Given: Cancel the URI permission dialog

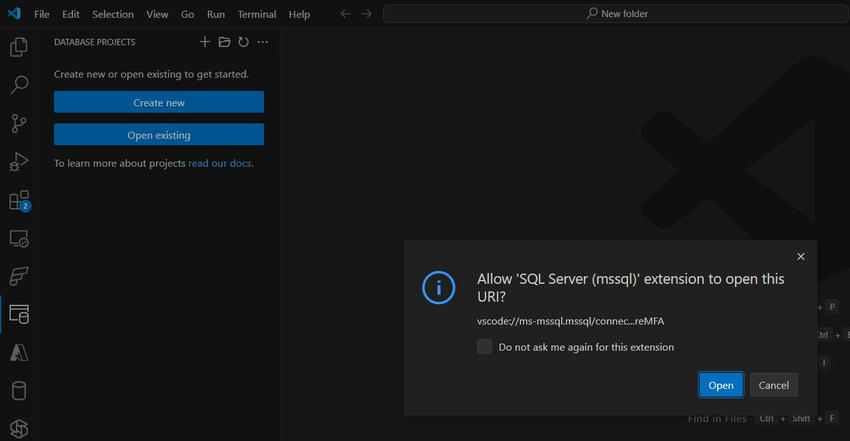Looking at the screenshot, I should coord(774,385).
